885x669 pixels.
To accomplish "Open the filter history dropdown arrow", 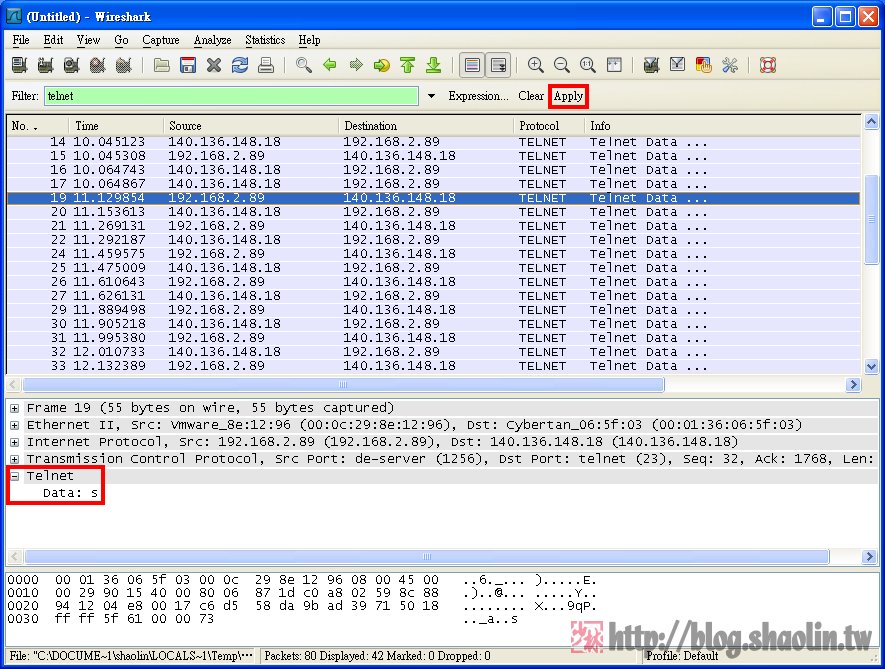I will pos(431,96).
